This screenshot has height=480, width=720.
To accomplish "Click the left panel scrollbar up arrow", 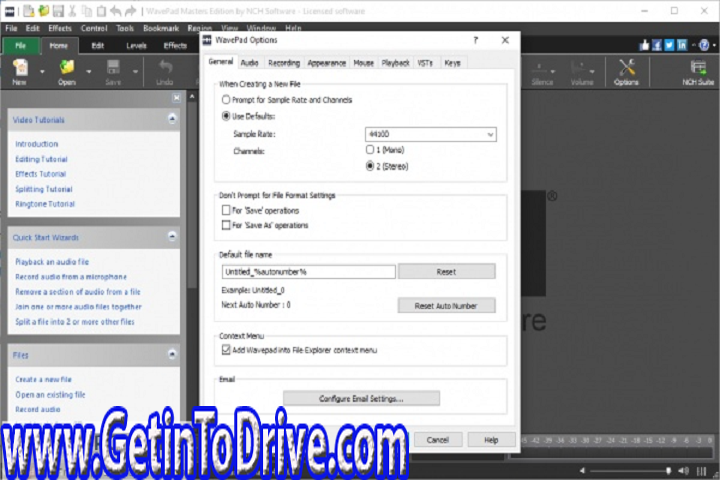I will [192, 96].
